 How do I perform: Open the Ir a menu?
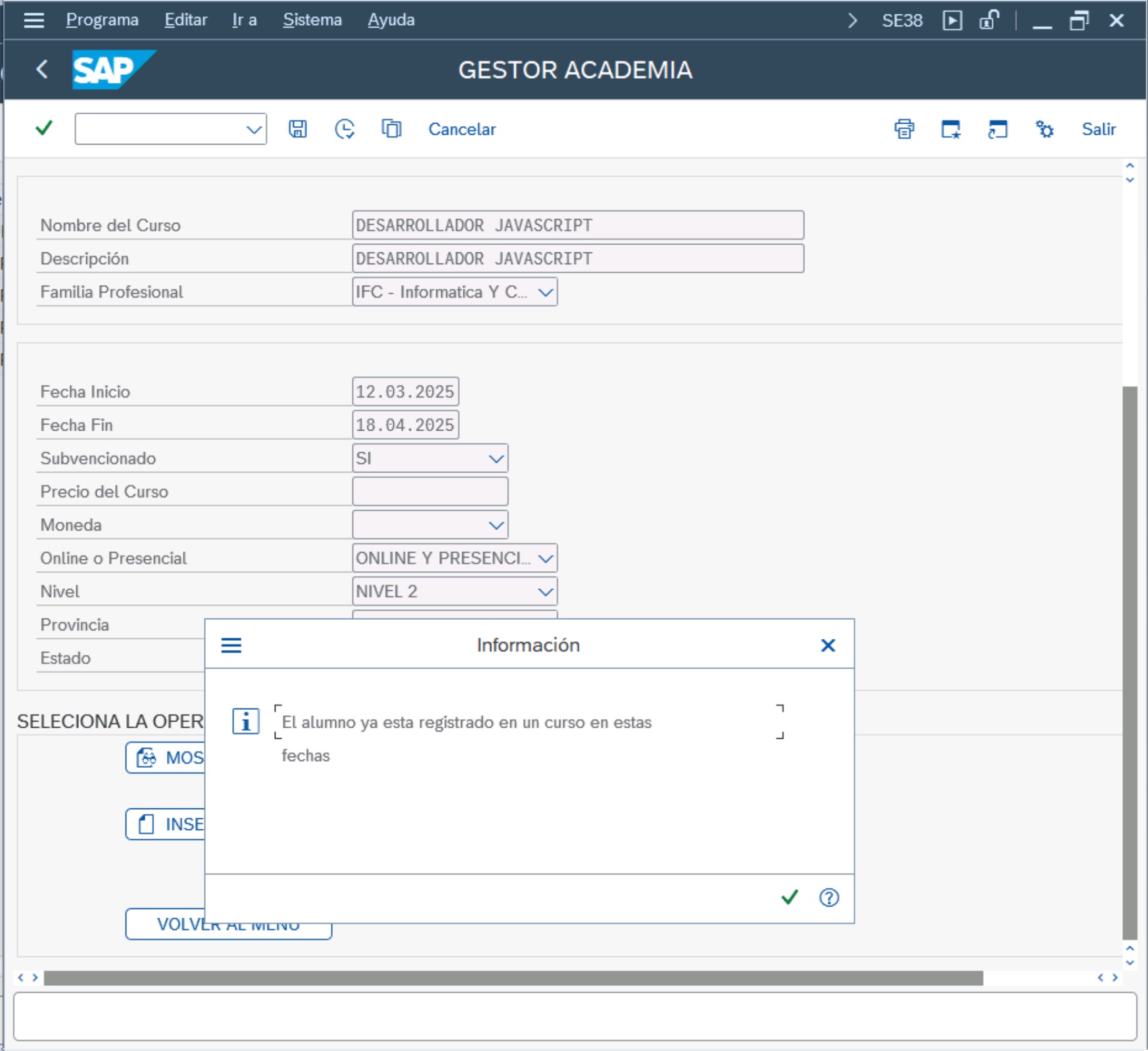(x=244, y=20)
